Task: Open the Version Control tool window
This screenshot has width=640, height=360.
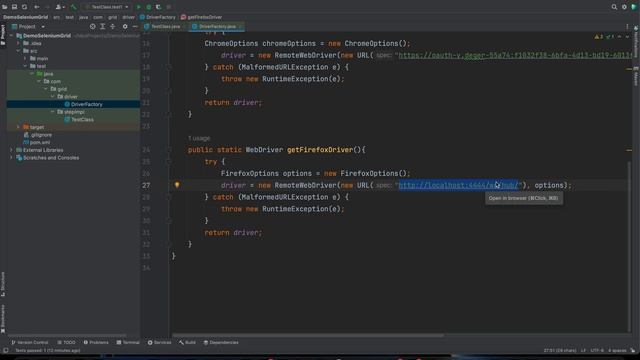Action: tap(29, 342)
